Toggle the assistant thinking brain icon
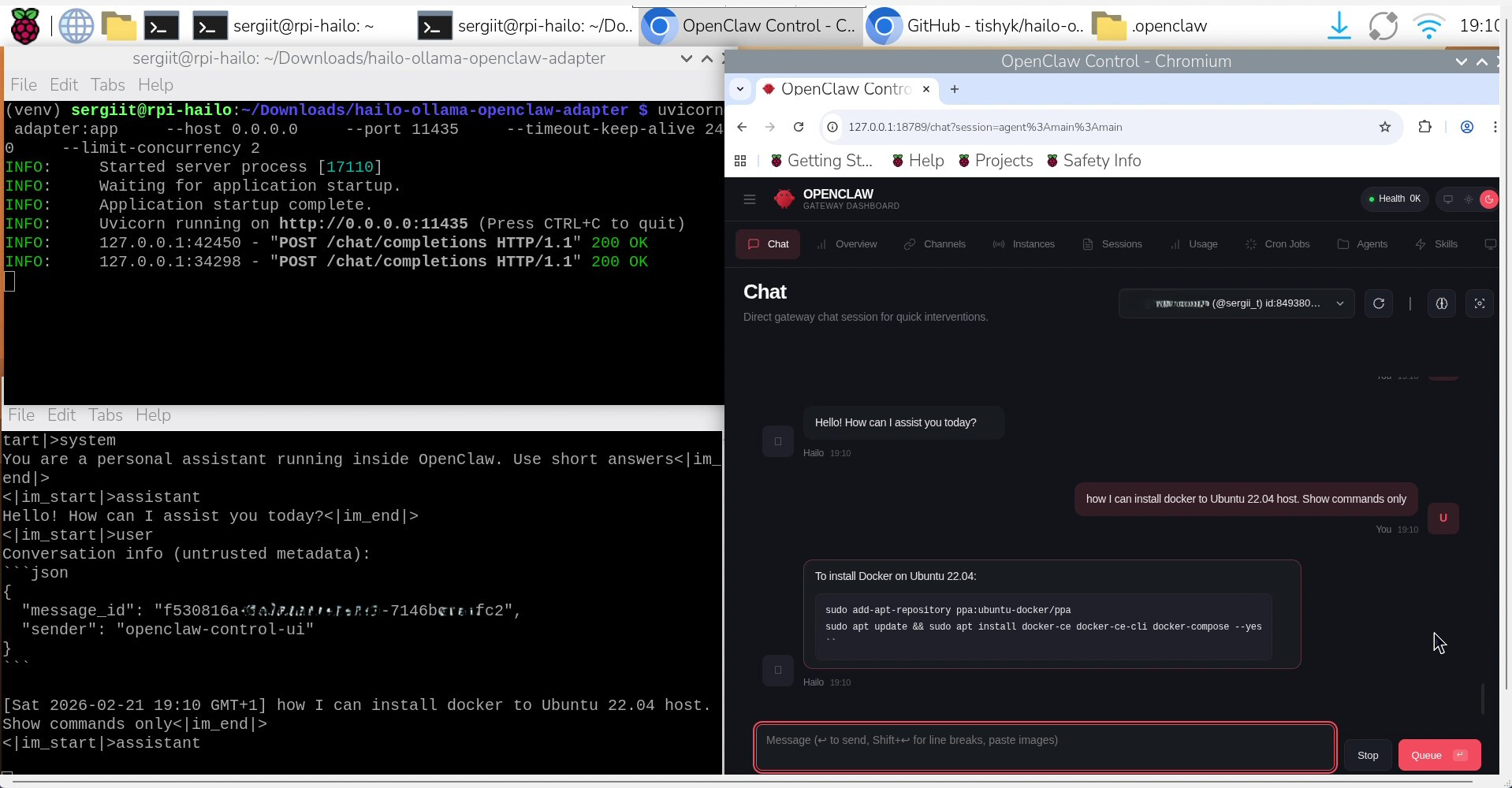 click(1441, 303)
